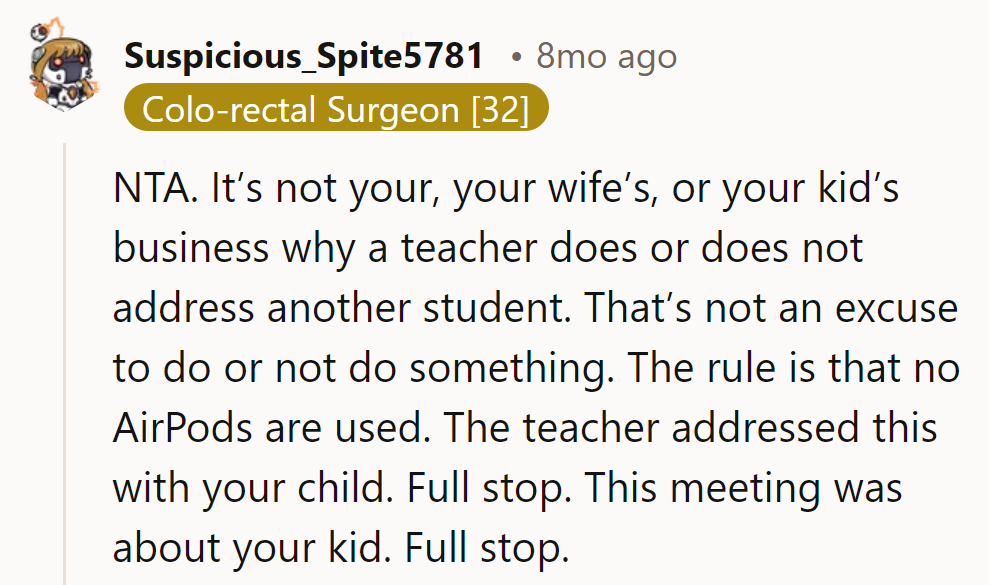This screenshot has width=989, height=585.
Task: Click the "8mo ago" comment timestamp
Action: [x=606, y=56]
